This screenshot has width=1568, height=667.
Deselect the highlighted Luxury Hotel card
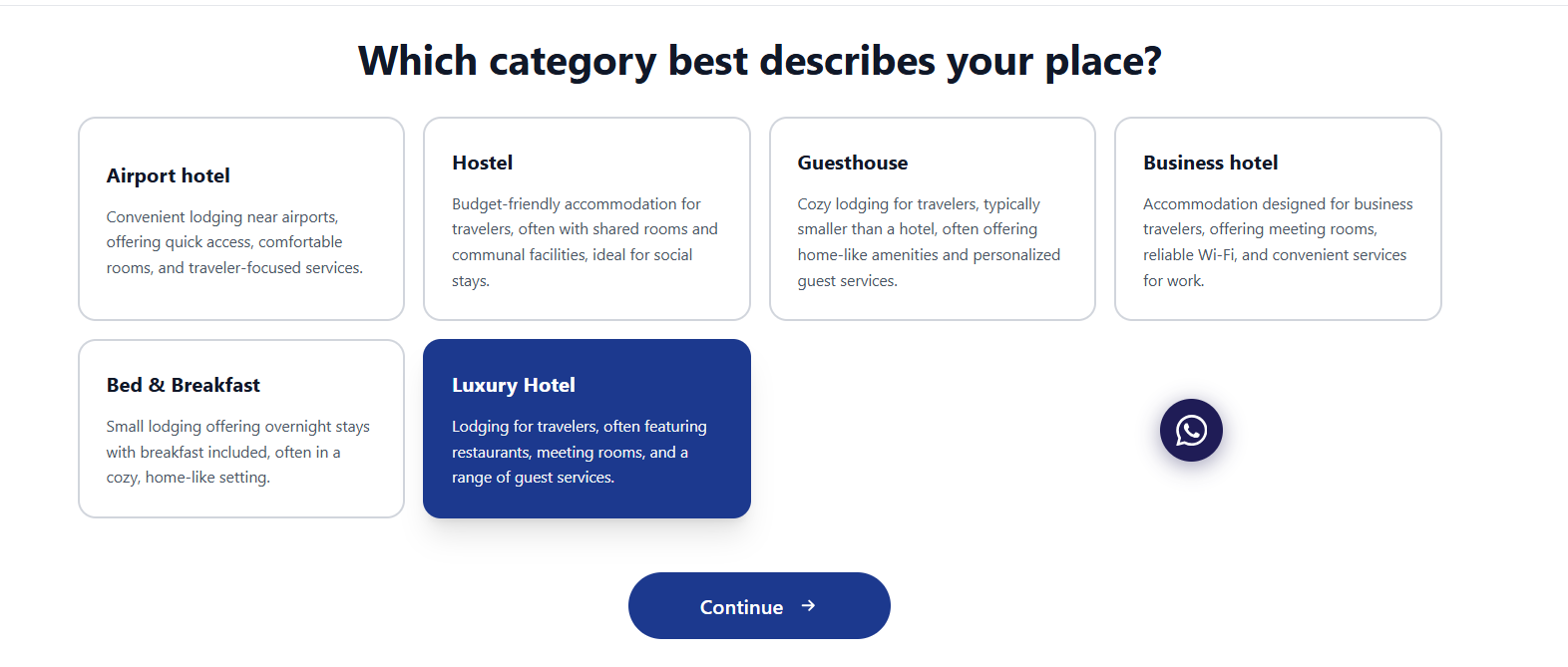pyautogui.click(x=587, y=429)
